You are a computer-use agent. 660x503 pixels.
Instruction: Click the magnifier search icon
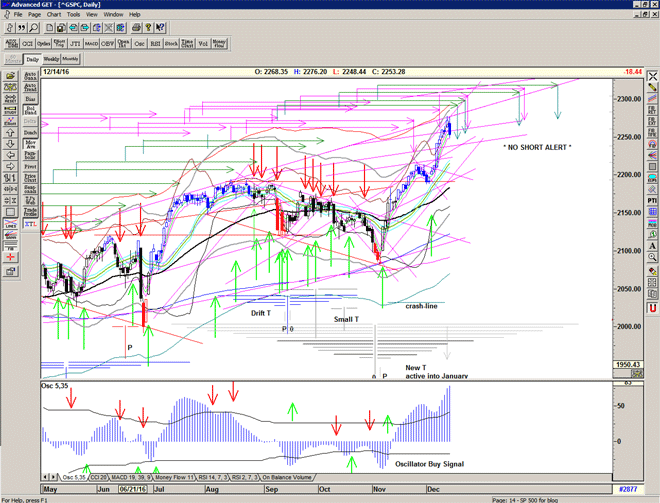click(x=34, y=28)
